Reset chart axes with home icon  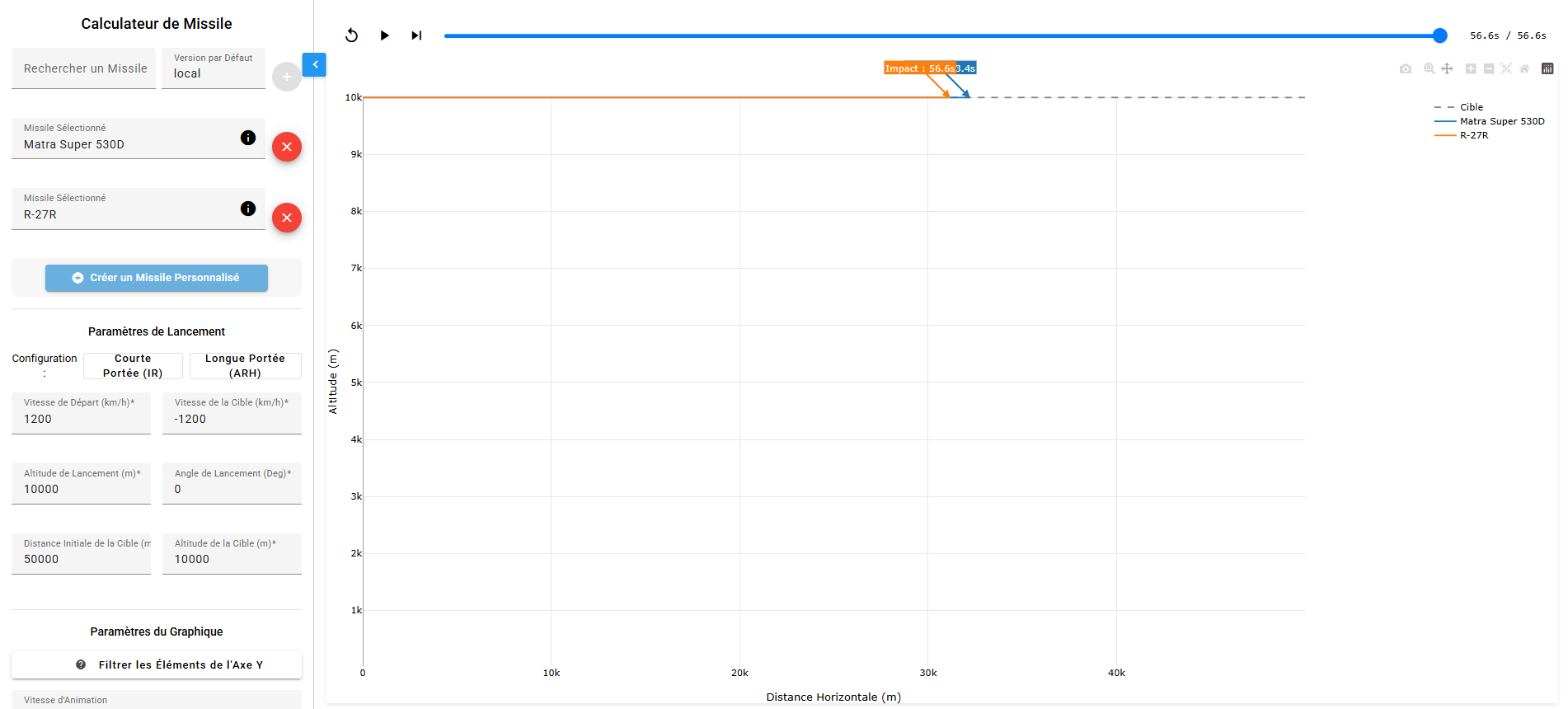(1524, 68)
